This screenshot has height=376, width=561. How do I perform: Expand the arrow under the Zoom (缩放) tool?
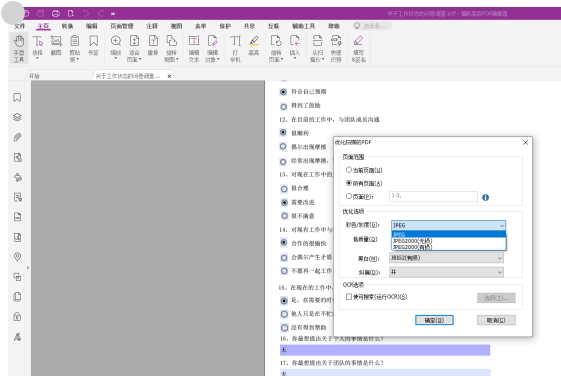(116, 59)
